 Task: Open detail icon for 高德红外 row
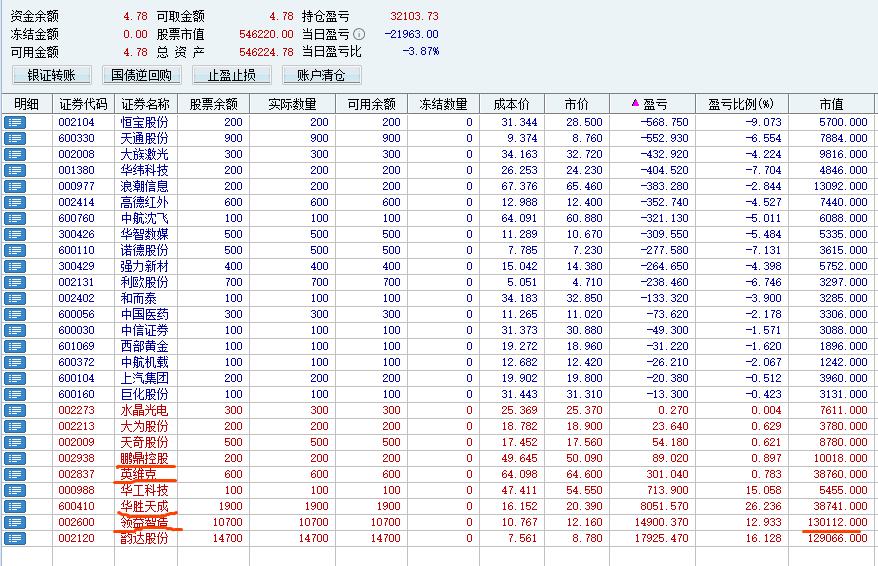(15, 202)
